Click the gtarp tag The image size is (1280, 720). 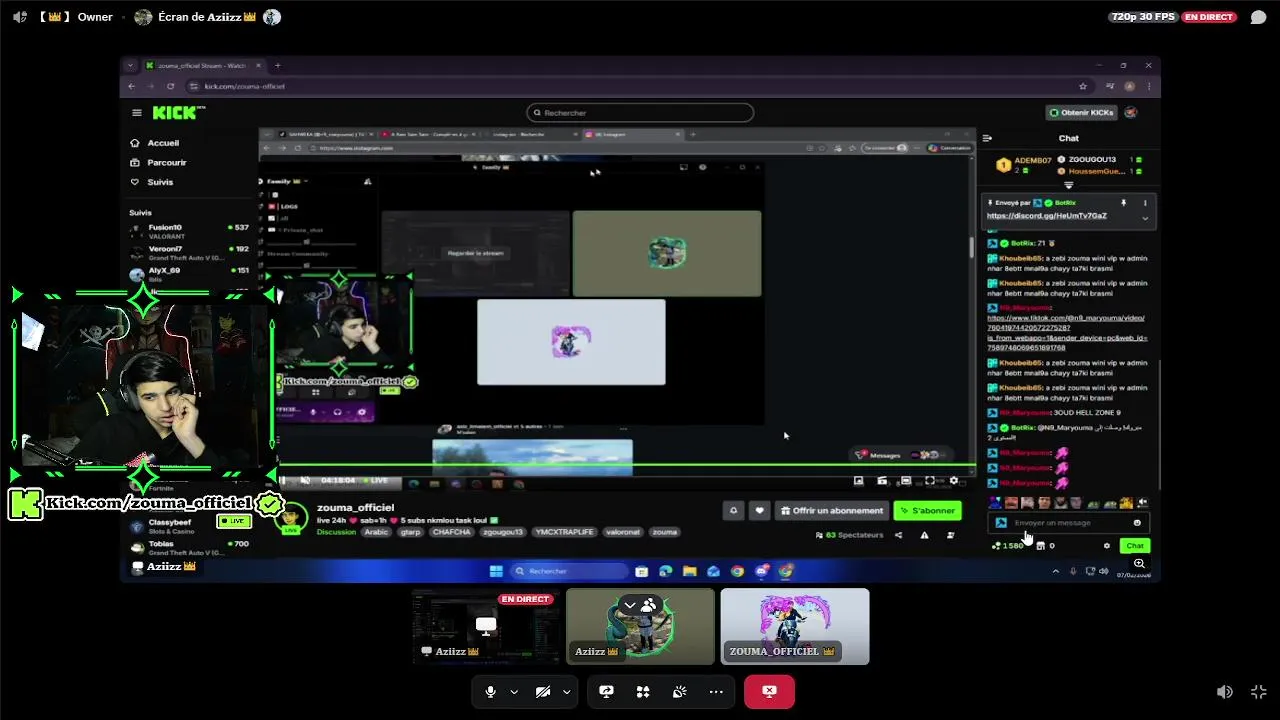(409, 532)
